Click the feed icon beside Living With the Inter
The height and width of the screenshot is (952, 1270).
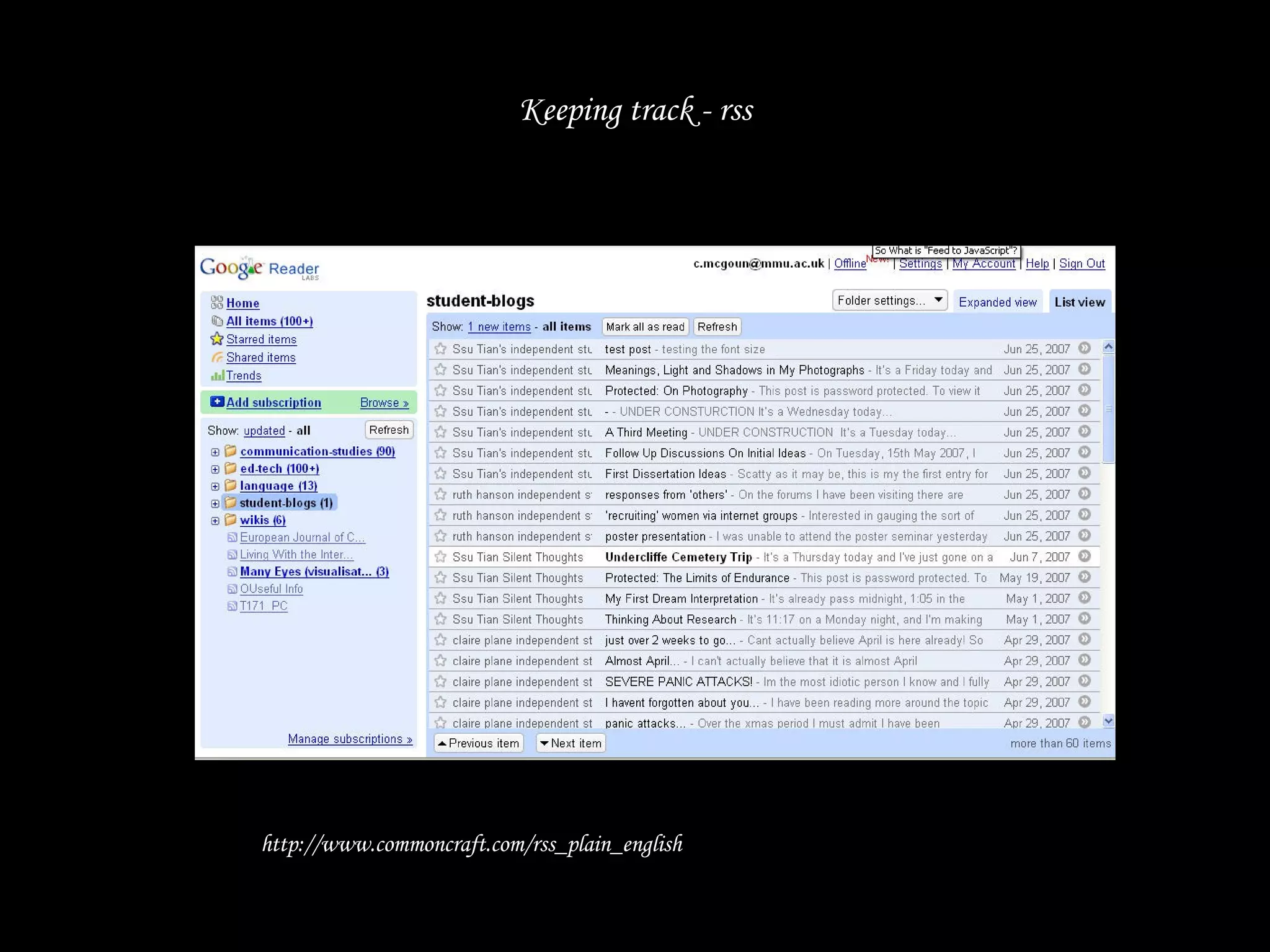pos(232,555)
